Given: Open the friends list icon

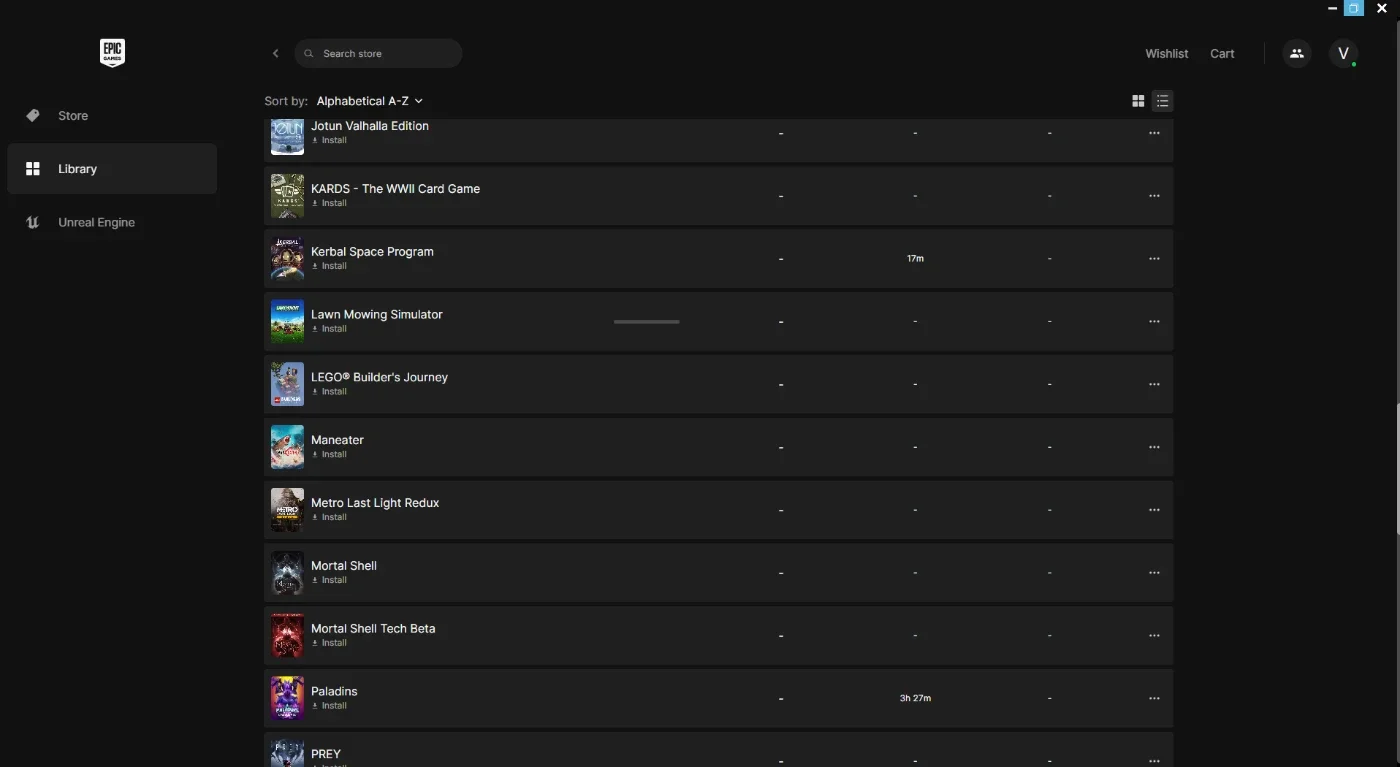Looking at the screenshot, I should coord(1297,54).
